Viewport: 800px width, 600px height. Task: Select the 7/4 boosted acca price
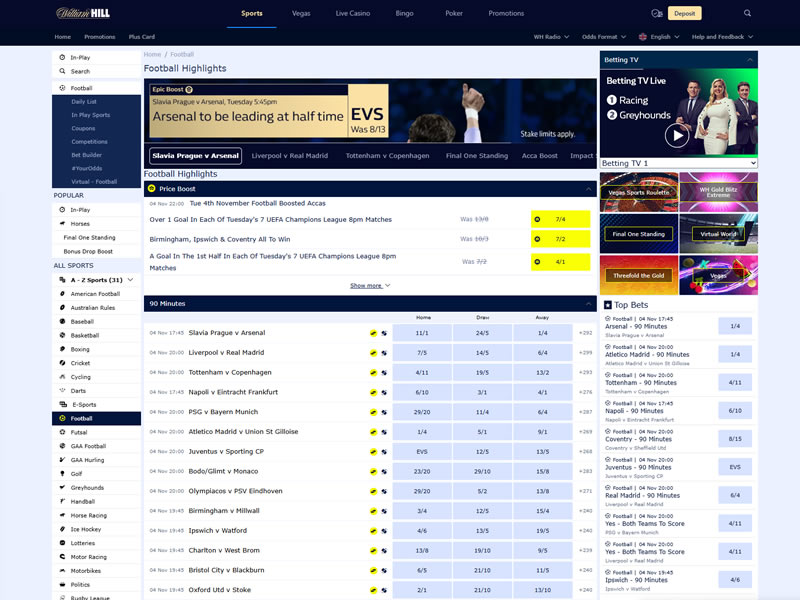[x=560, y=219]
